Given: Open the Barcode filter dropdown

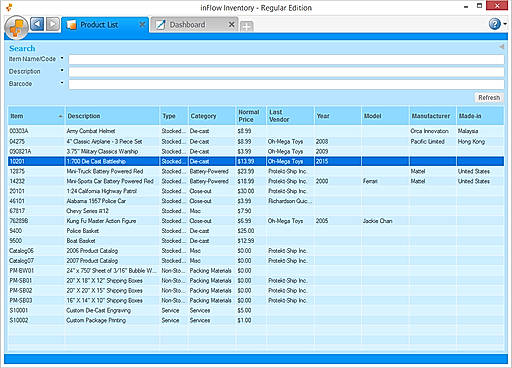Looking at the screenshot, I should coord(62,83).
